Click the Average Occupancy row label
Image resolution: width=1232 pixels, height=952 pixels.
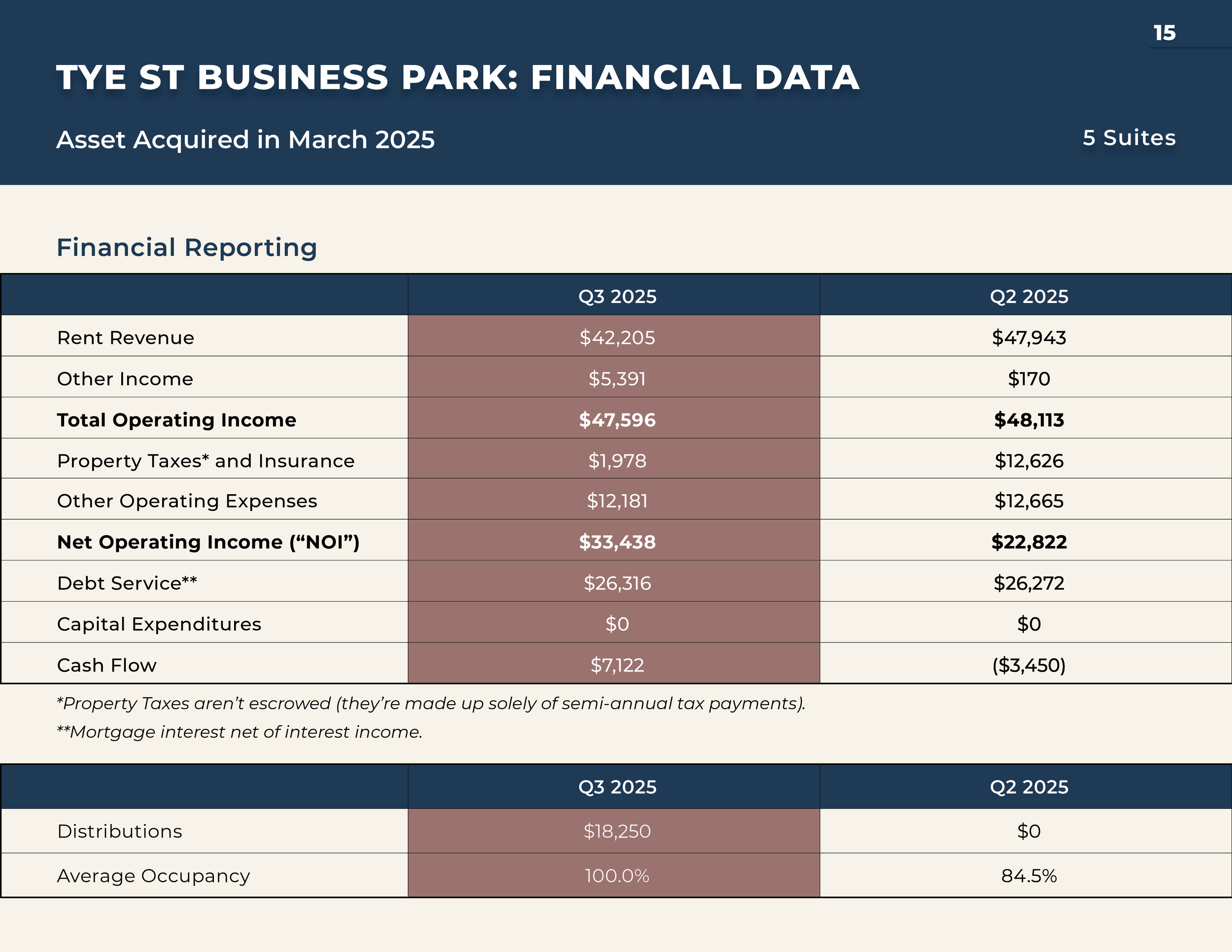point(153,875)
